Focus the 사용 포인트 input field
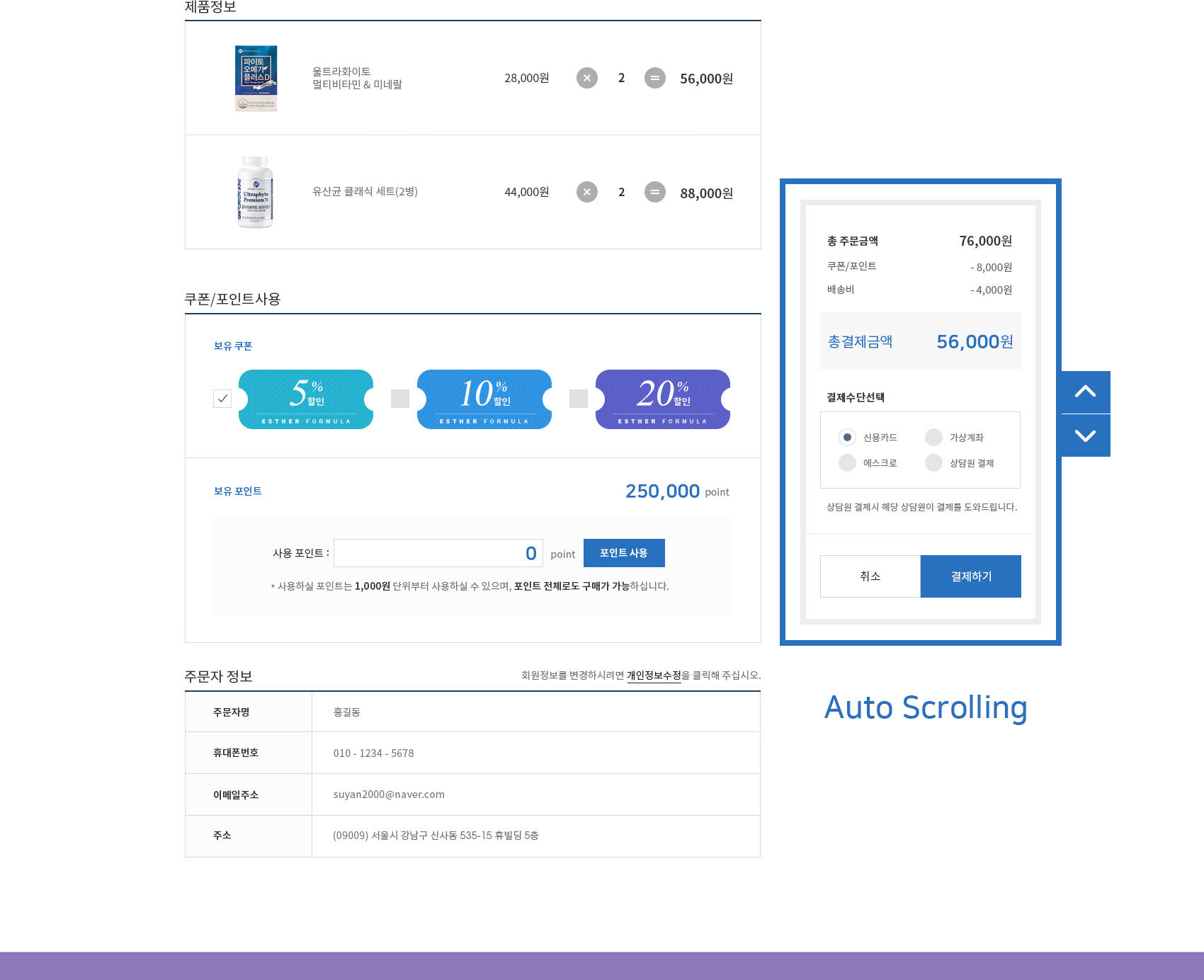Image resolution: width=1204 pixels, height=980 pixels. click(438, 553)
